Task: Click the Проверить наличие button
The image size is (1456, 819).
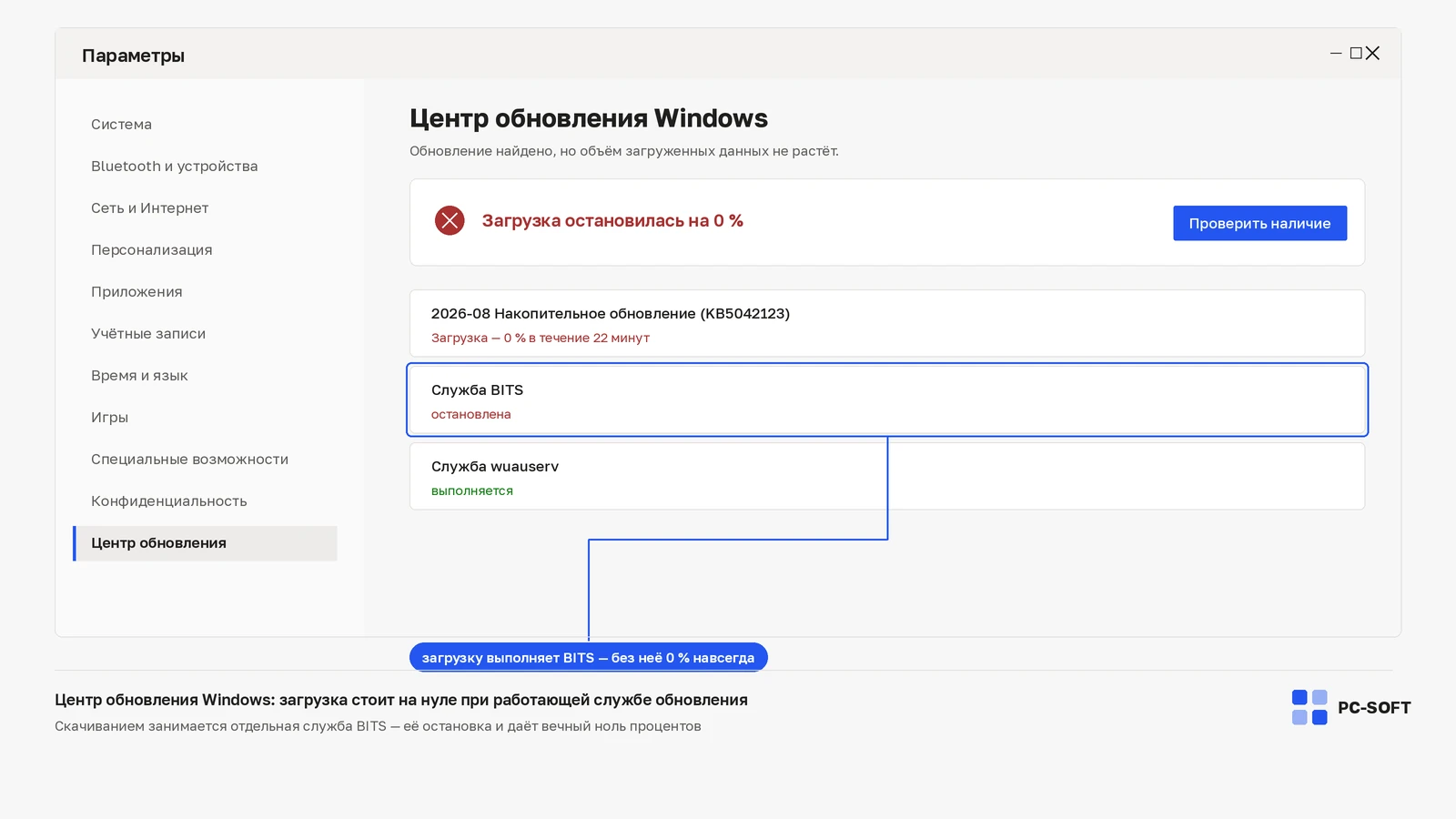Action: 1259,223
